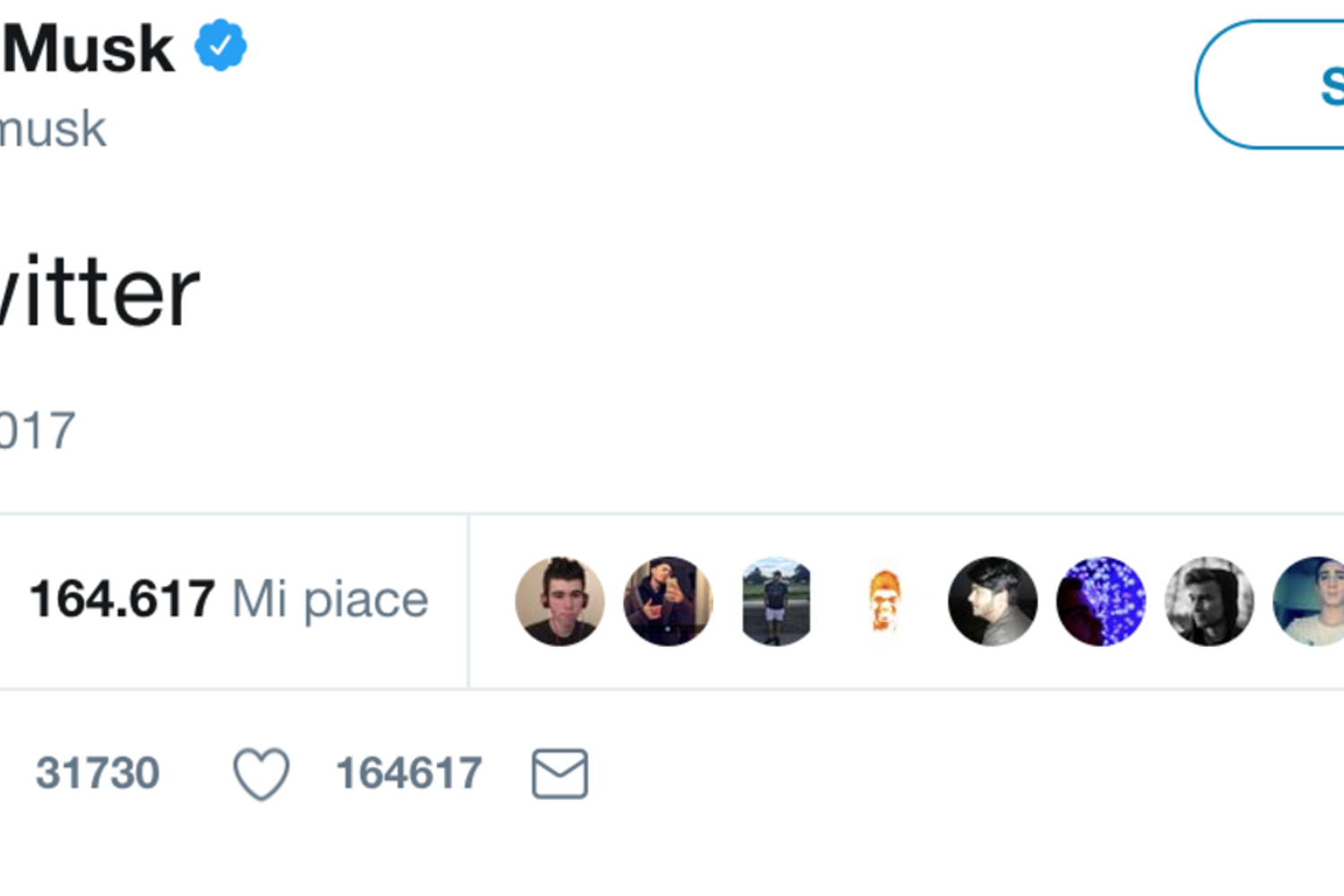Viewport: 1344px width, 896px height.
Task: Click the blue verified badge beside Musk
Action: coord(220,45)
